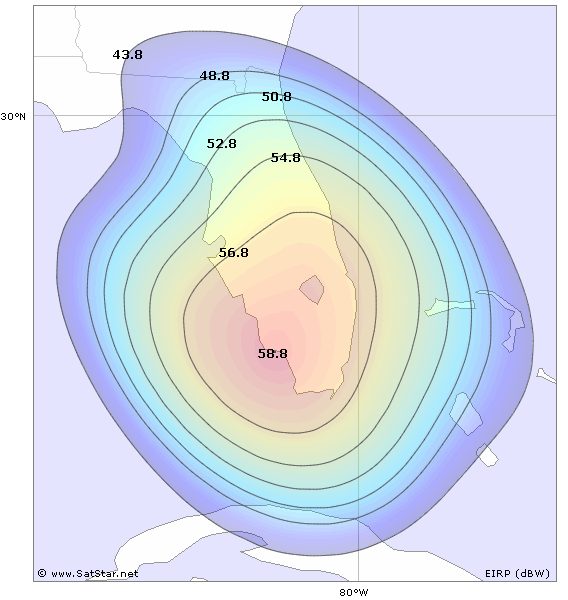Open the www.SatStar.net copyright link
This screenshot has width=568, height=600.
click(94, 574)
